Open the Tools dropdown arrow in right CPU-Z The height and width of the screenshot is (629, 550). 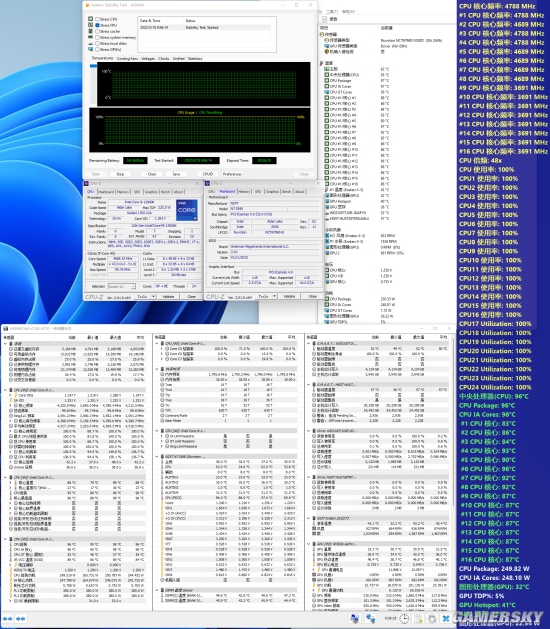click(x=274, y=296)
